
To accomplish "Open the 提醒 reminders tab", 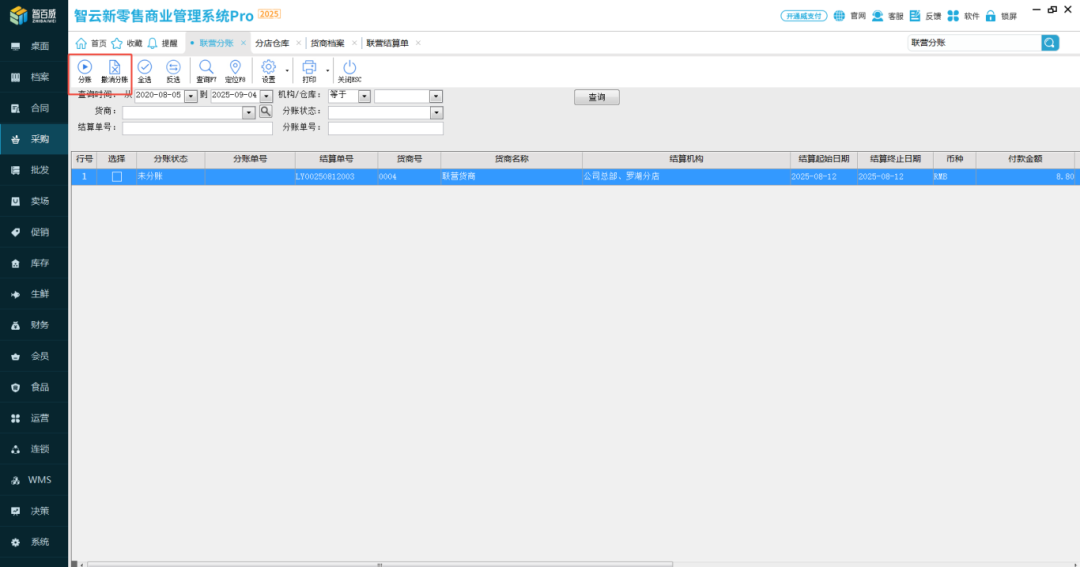I will pos(163,43).
